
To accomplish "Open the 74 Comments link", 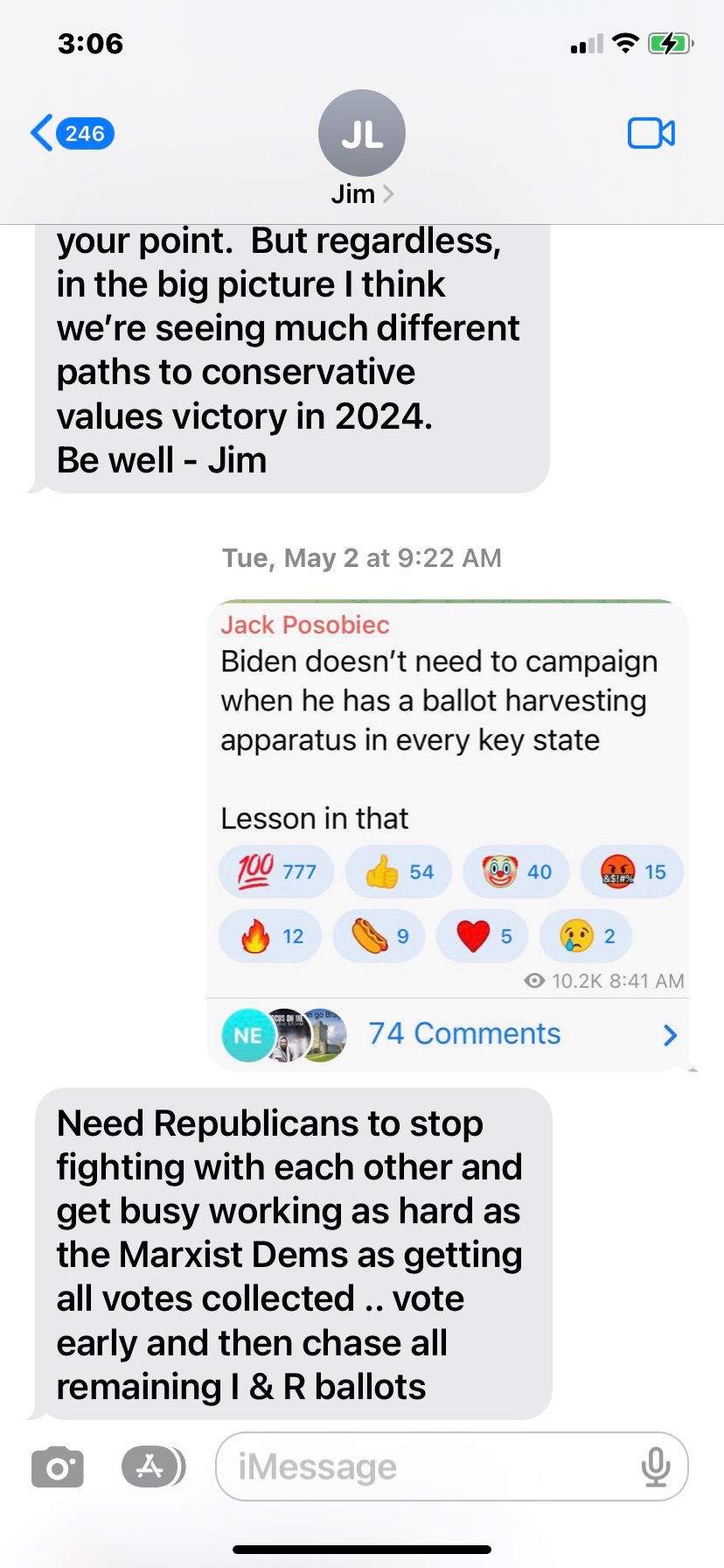I will pyautogui.click(x=464, y=1033).
